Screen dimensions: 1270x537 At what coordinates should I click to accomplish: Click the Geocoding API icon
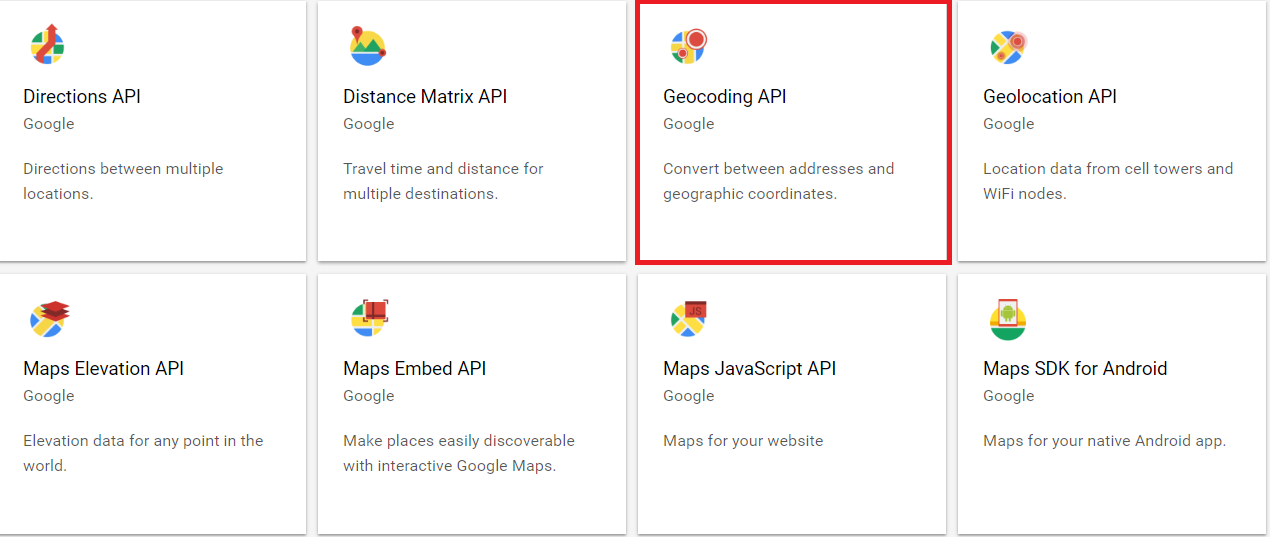tap(689, 46)
